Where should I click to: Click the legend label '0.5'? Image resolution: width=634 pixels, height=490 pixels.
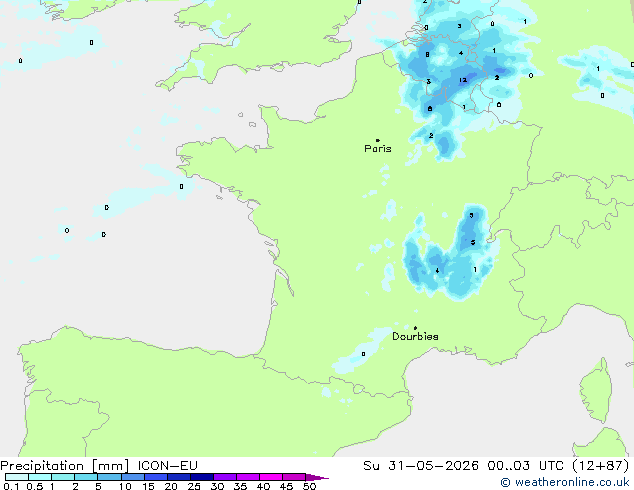pyautogui.click(x=35, y=486)
